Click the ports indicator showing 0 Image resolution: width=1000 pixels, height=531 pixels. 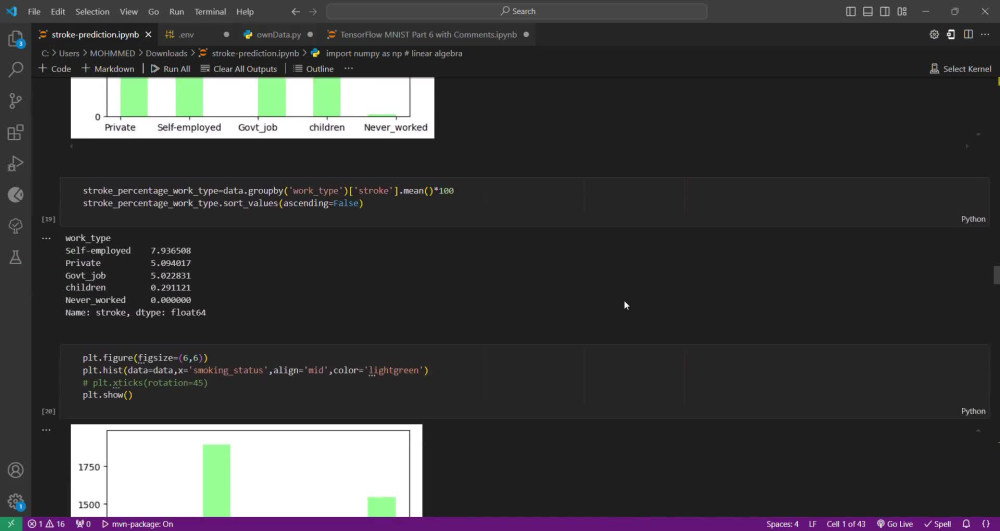(x=83, y=524)
